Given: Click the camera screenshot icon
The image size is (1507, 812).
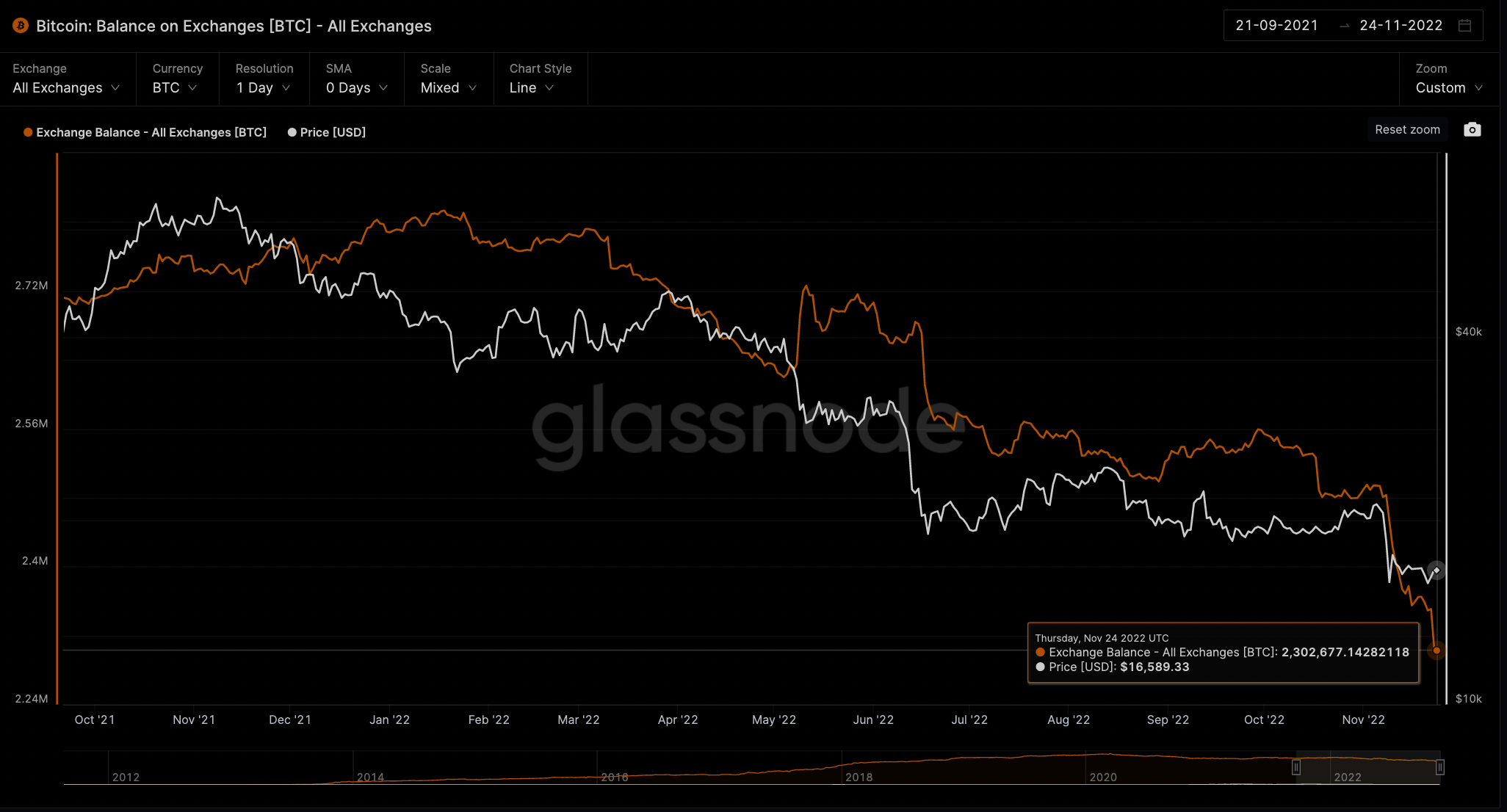Looking at the screenshot, I should pos(1472,130).
